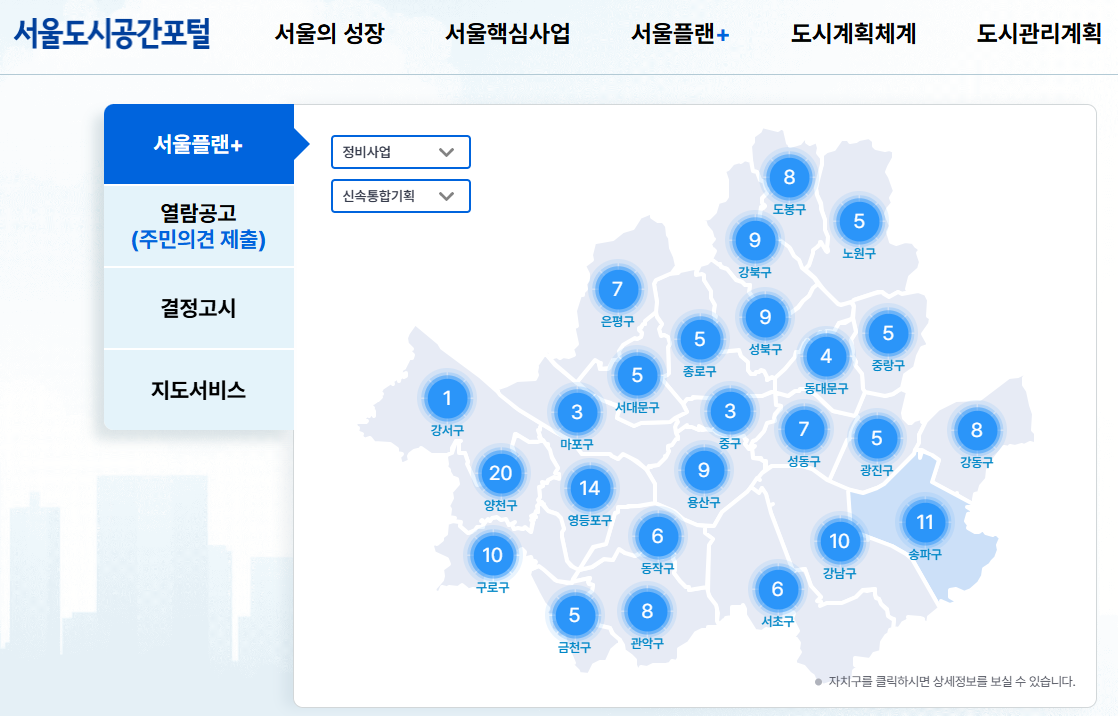Open the 정비사업 dropdown
The height and width of the screenshot is (716, 1118).
pos(400,152)
